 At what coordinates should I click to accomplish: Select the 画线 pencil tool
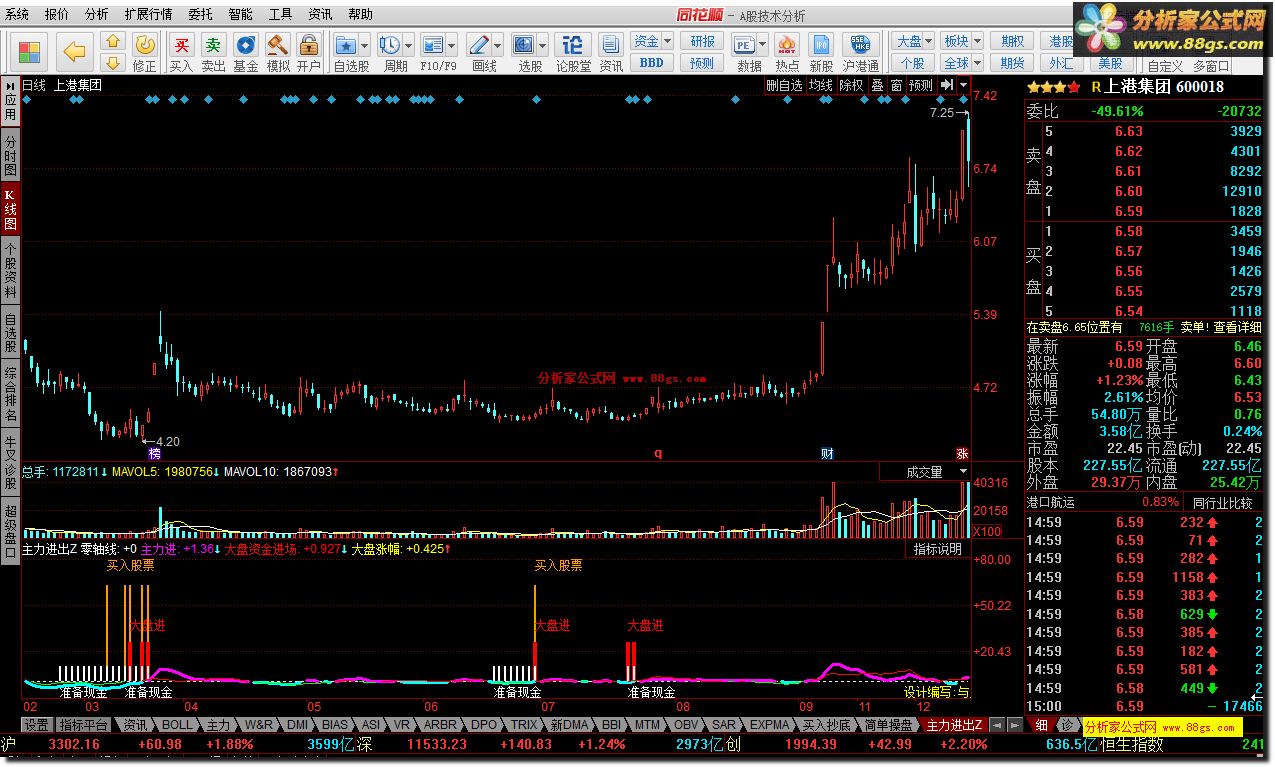point(479,45)
